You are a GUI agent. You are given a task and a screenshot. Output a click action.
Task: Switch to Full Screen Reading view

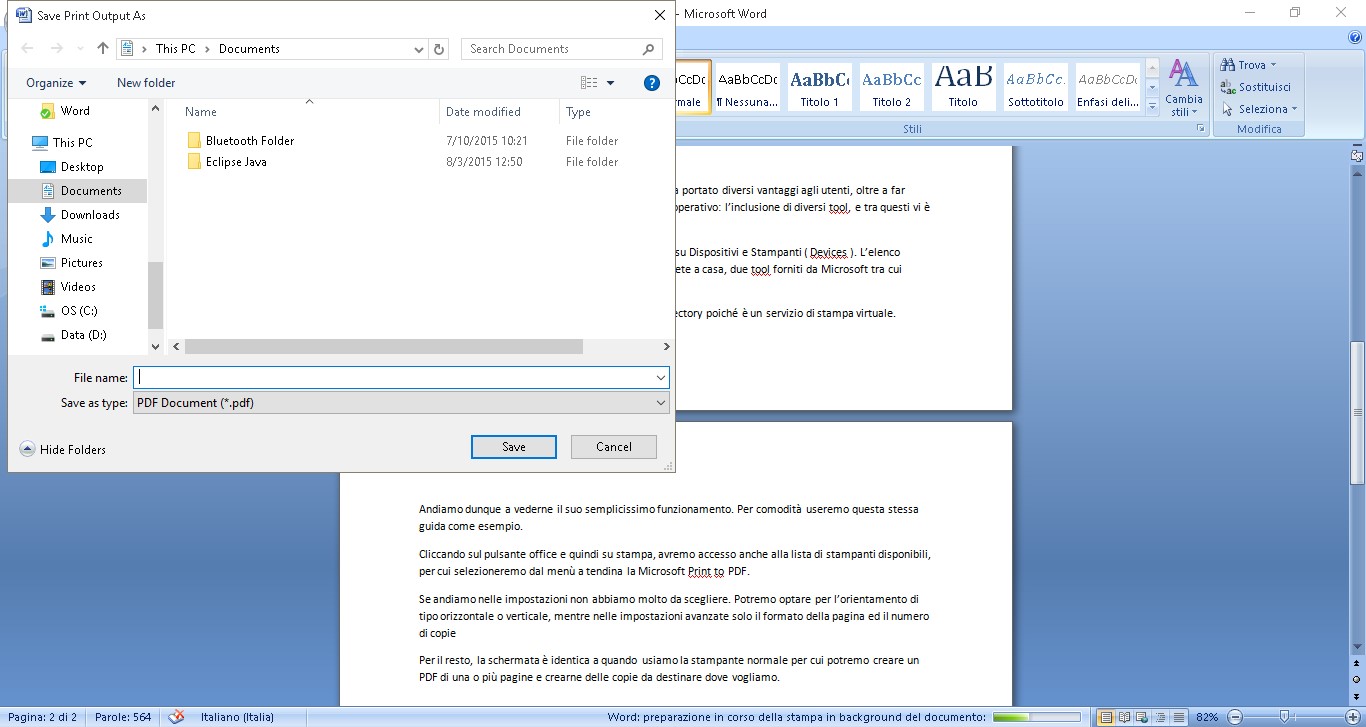click(x=1123, y=717)
